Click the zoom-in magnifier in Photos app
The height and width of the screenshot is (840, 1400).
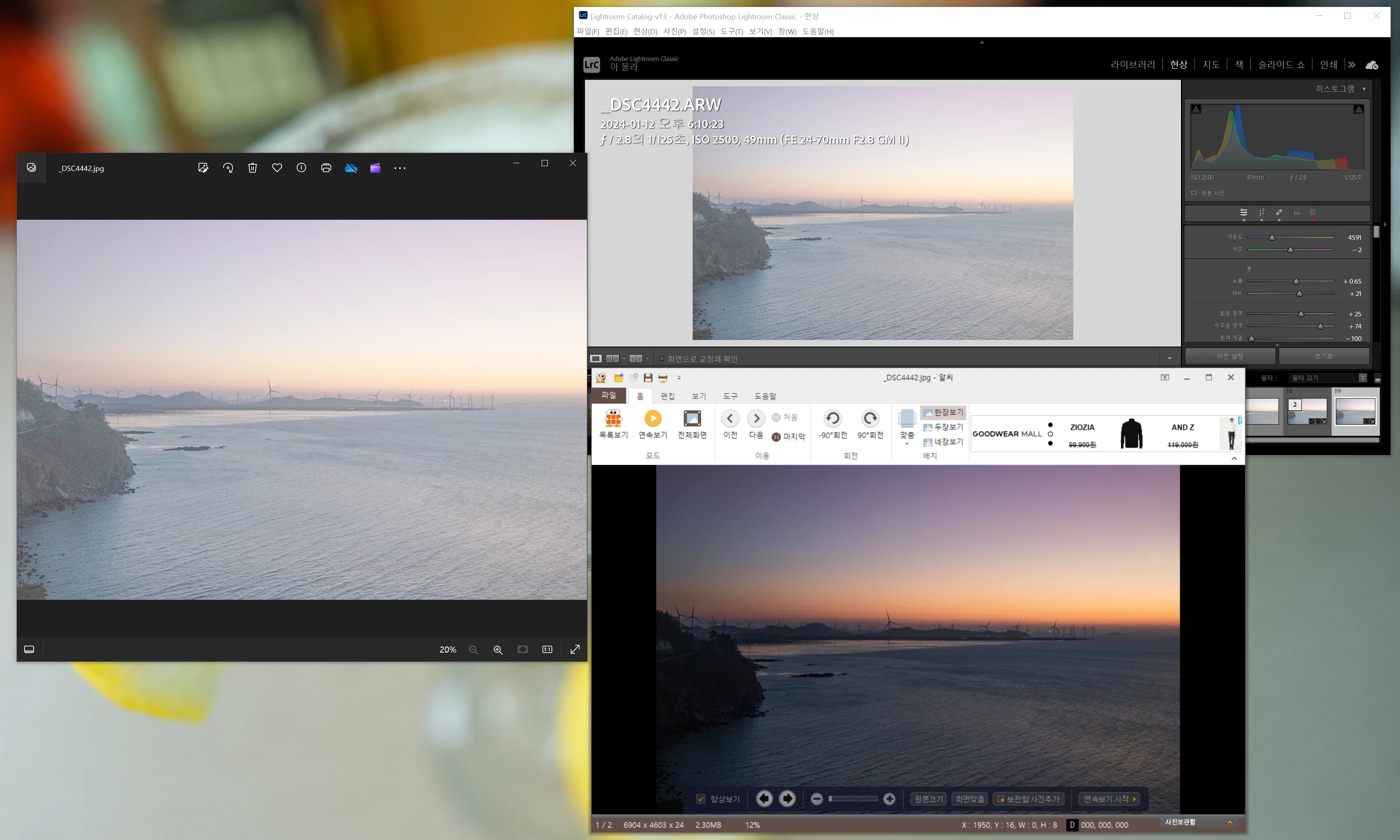tap(498, 650)
